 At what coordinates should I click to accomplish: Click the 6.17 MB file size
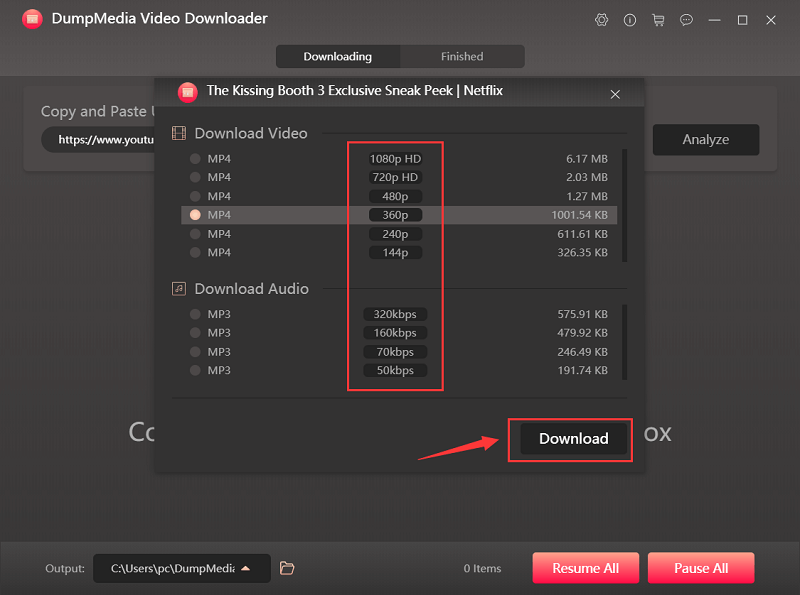point(587,159)
